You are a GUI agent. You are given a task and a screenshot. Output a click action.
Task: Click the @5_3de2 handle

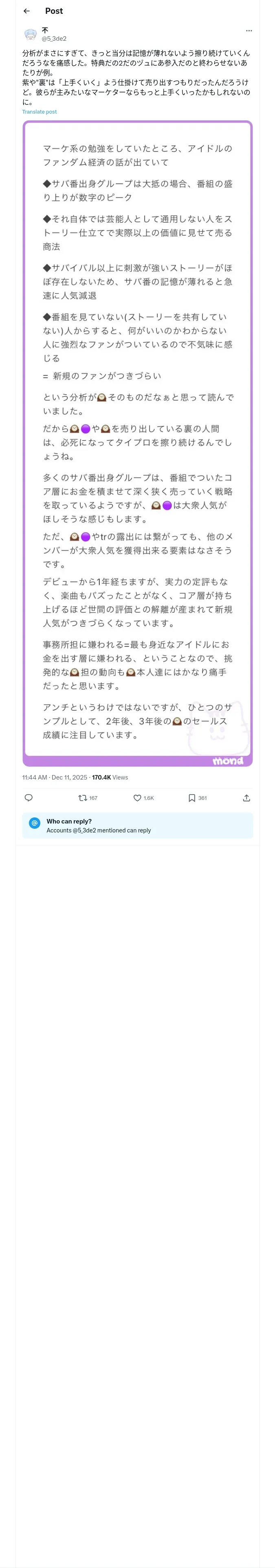click(x=54, y=38)
